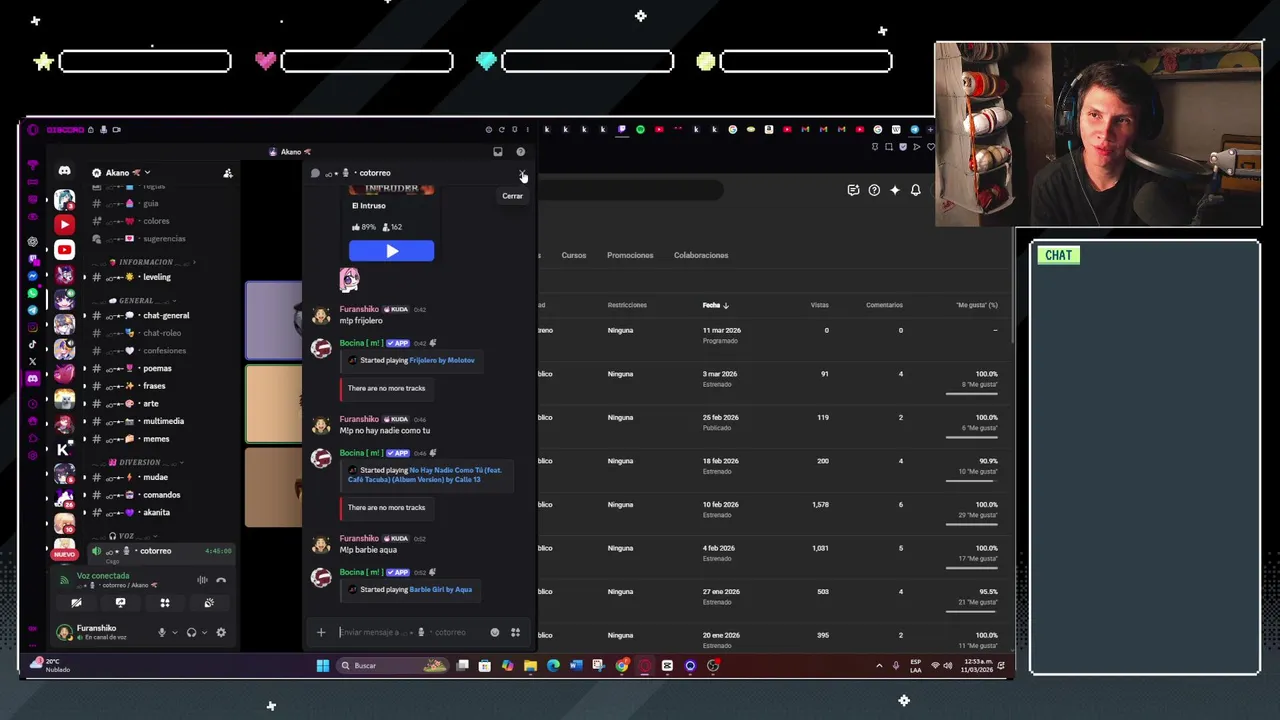Open YouTube Studio notifications bell
This screenshot has width=1280, height=720.
click(x=915, y=190)
